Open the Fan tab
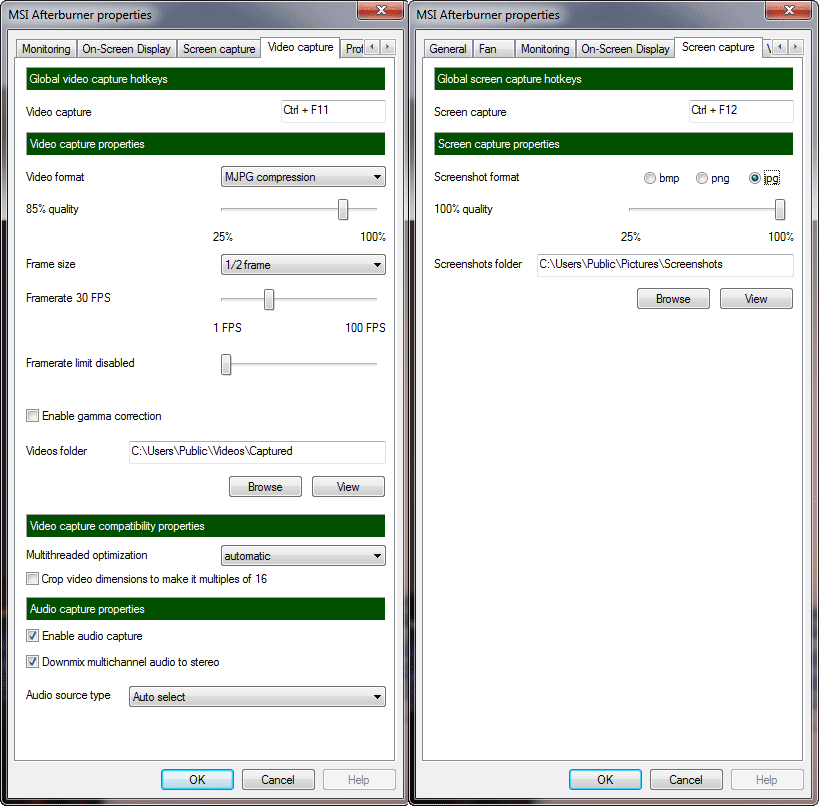This screenshot has width=819, height=806. 494,49
